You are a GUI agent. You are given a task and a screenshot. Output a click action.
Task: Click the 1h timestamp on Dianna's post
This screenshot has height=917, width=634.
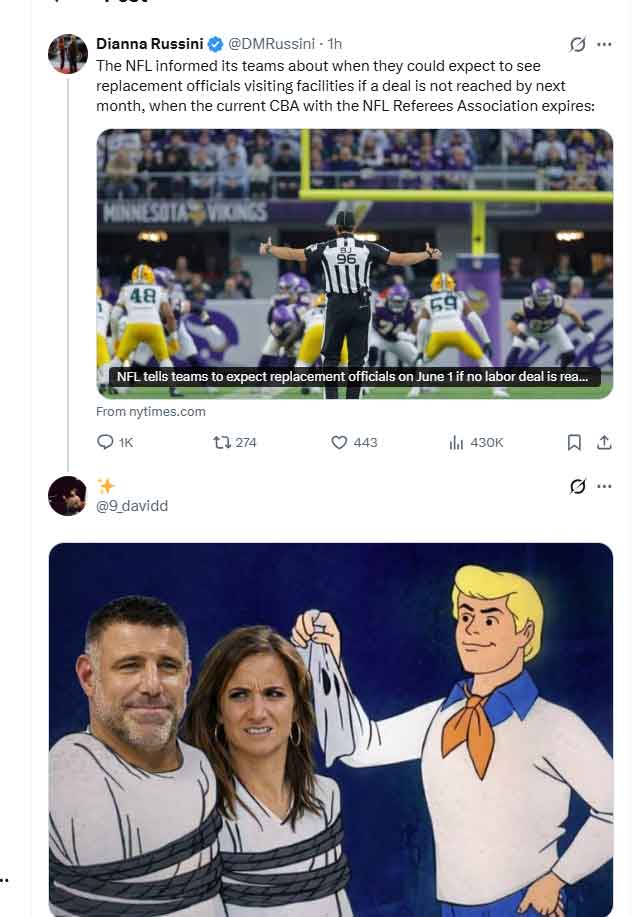pos(332,42)
